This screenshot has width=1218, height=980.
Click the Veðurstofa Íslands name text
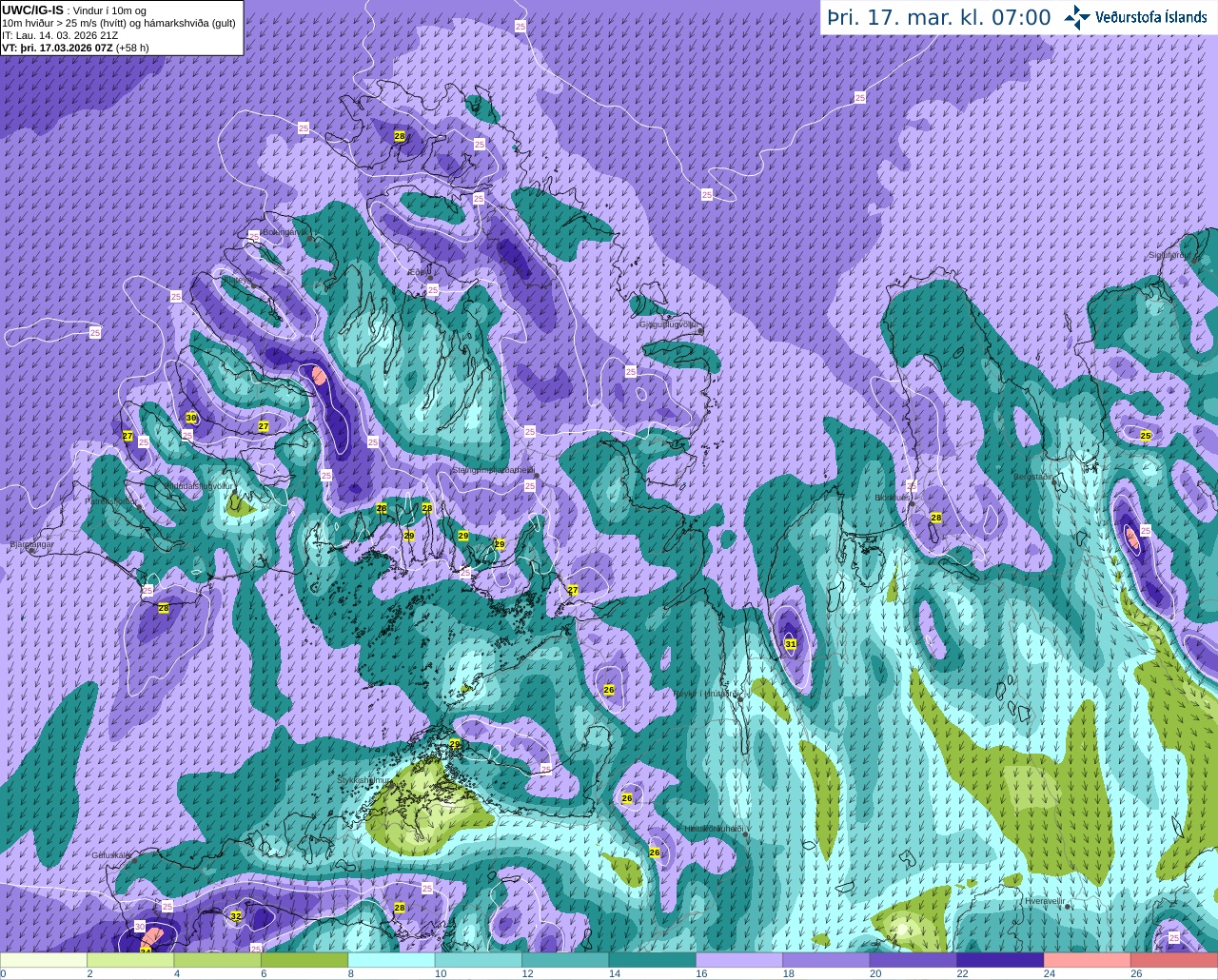(x=1151, y=17)
